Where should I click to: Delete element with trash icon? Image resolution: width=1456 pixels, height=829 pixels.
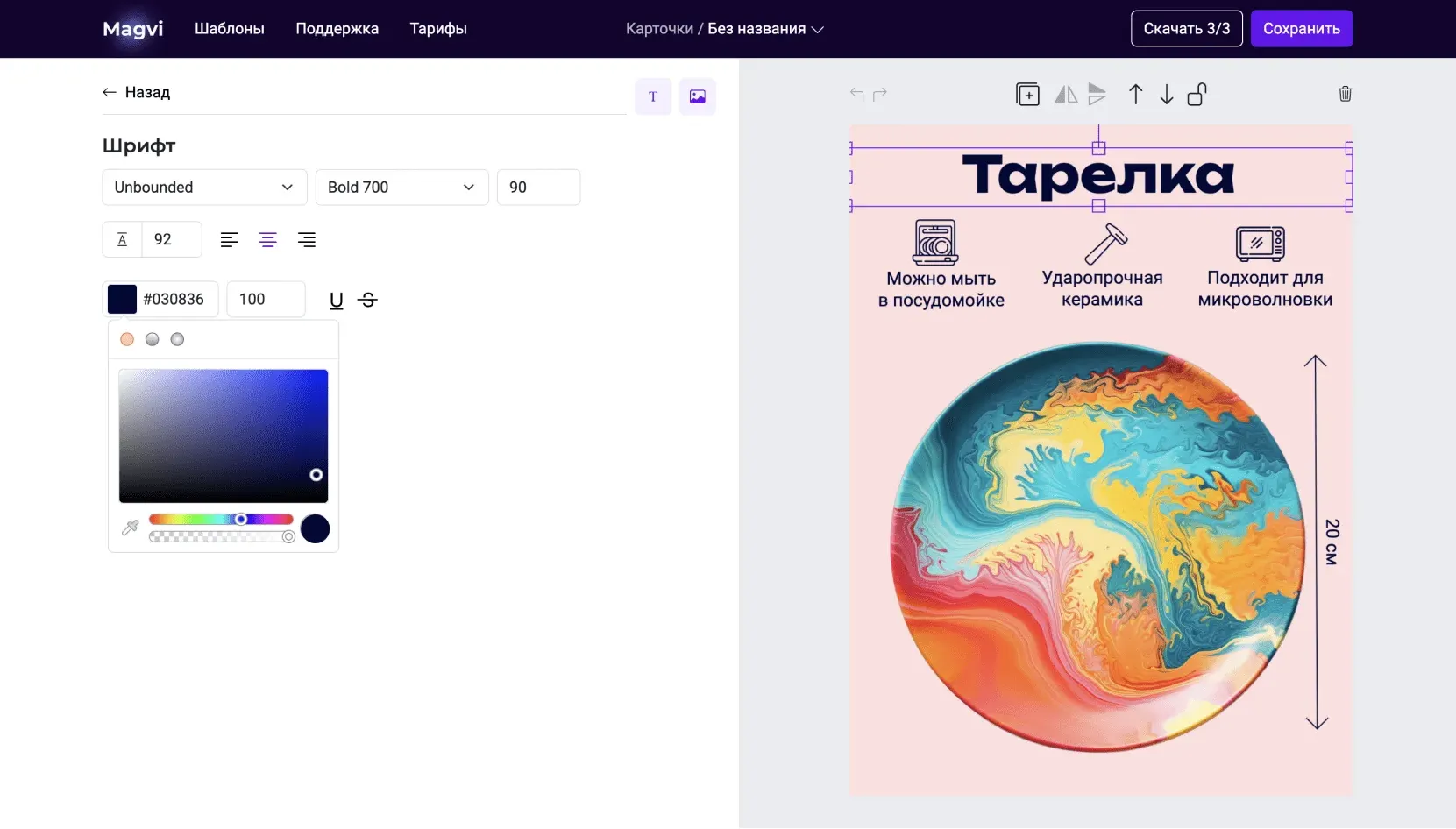tap(1345, 94)
